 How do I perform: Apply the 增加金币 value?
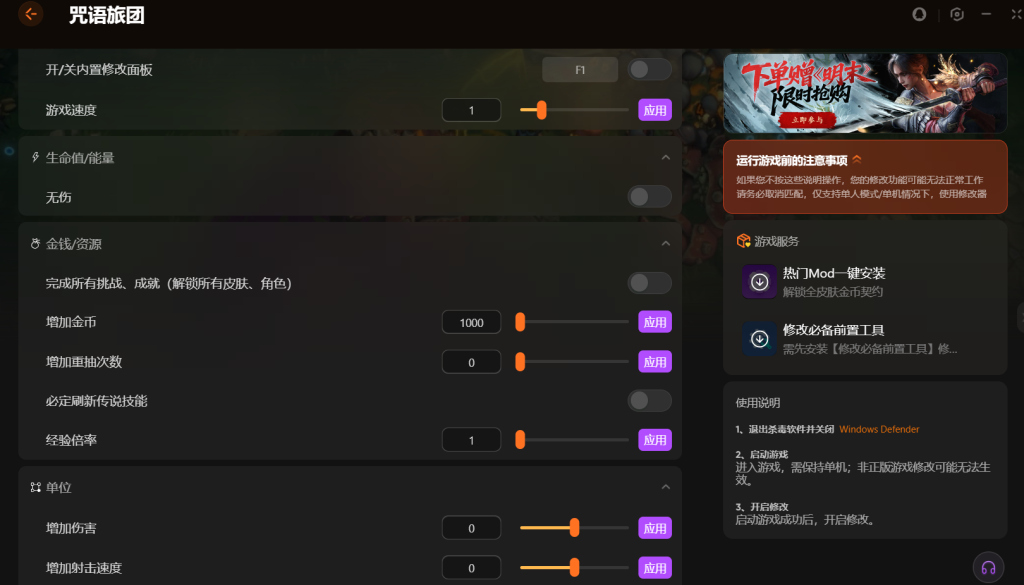coord(655,322)
